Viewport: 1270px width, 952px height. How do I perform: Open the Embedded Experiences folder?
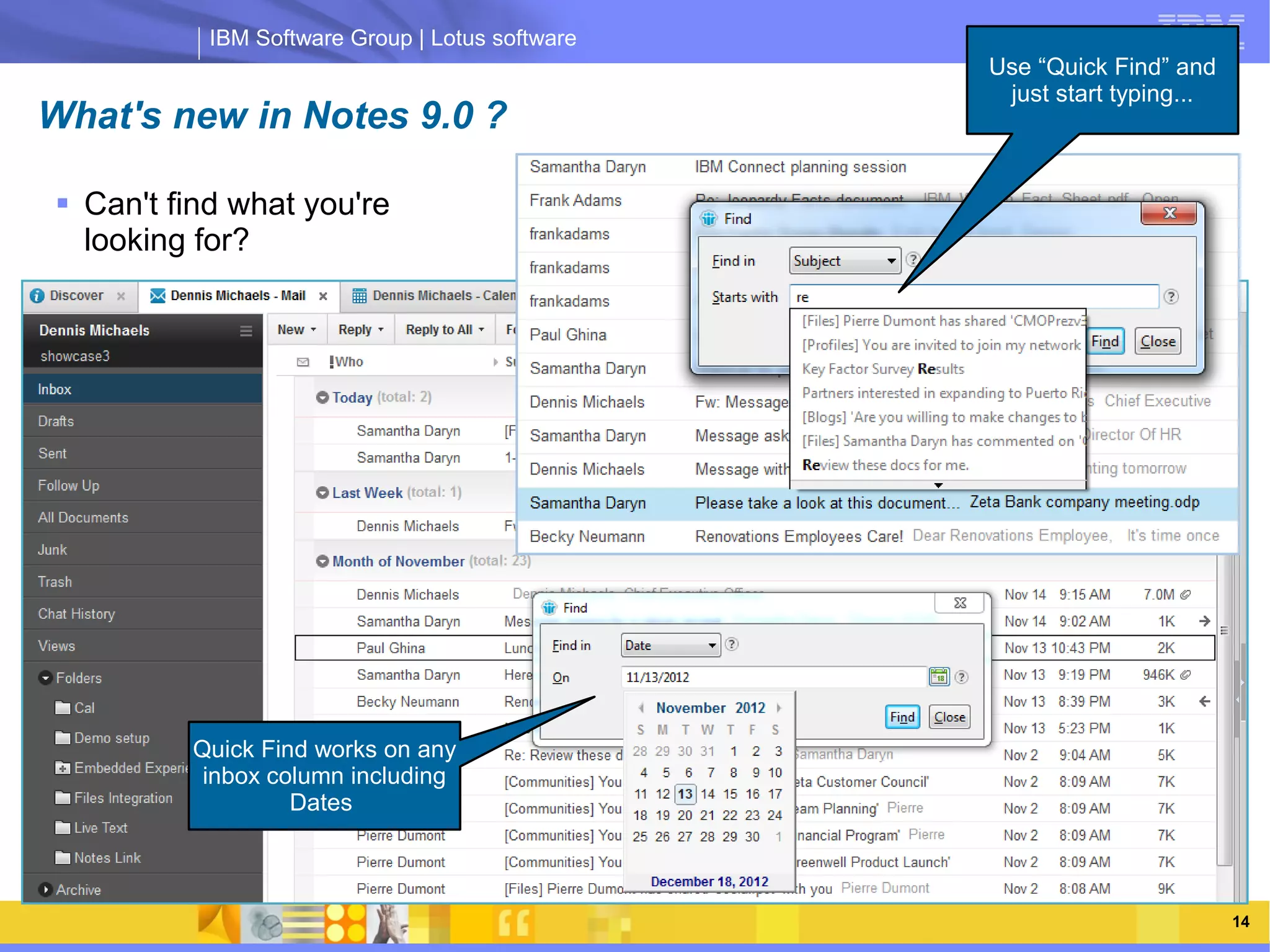click(122, 768)
